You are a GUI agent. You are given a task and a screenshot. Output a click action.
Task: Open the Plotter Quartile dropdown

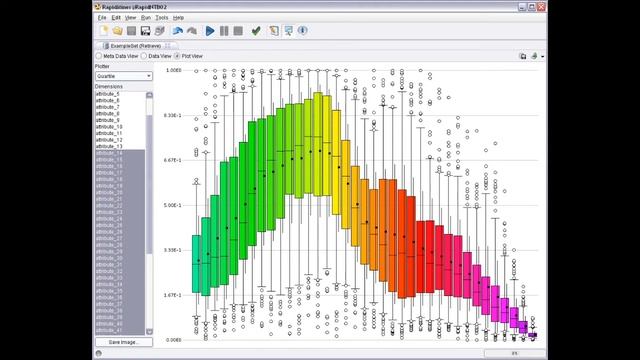tap(124, 76)
